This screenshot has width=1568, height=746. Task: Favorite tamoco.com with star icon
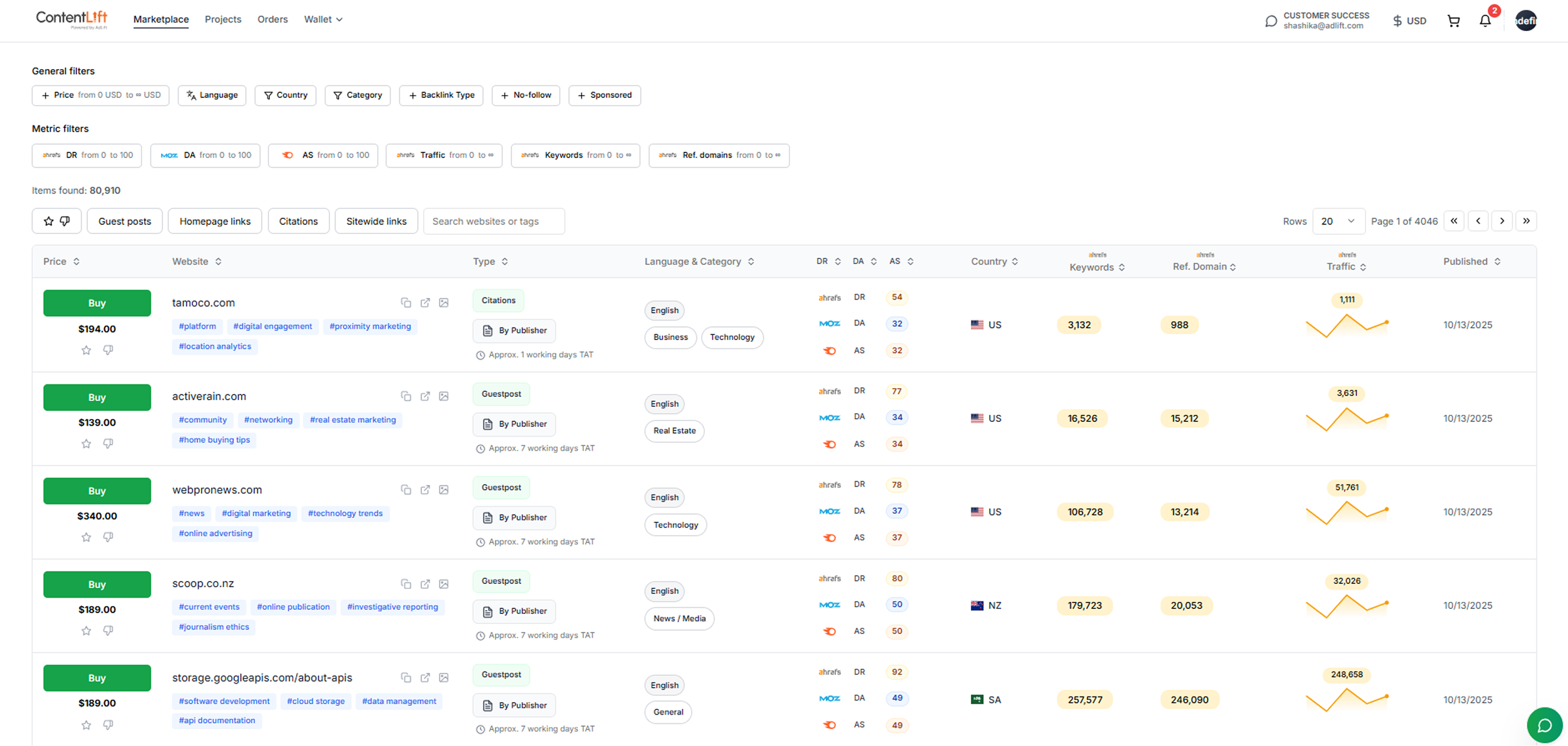(x=86, y=350)
